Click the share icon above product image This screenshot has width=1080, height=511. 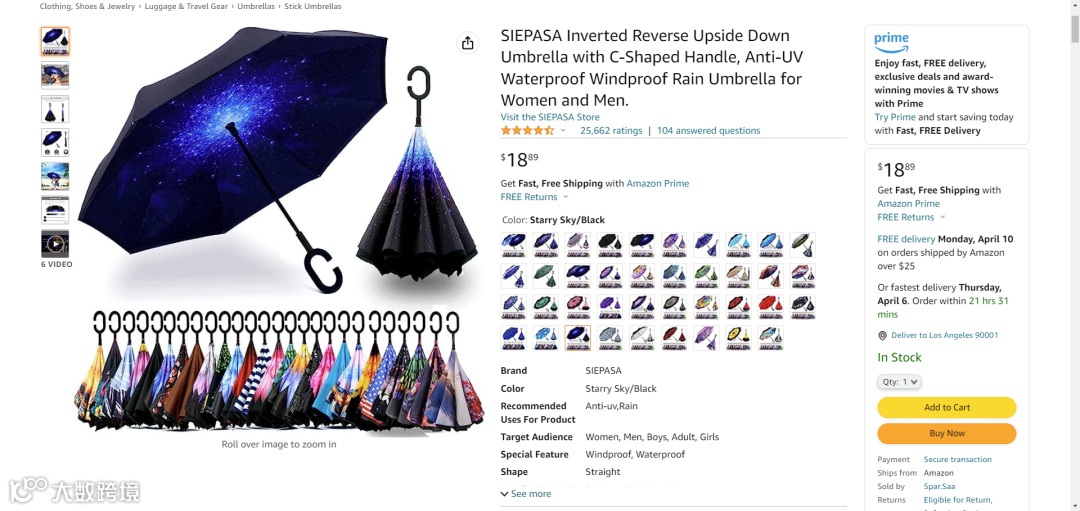pos(468,43)
